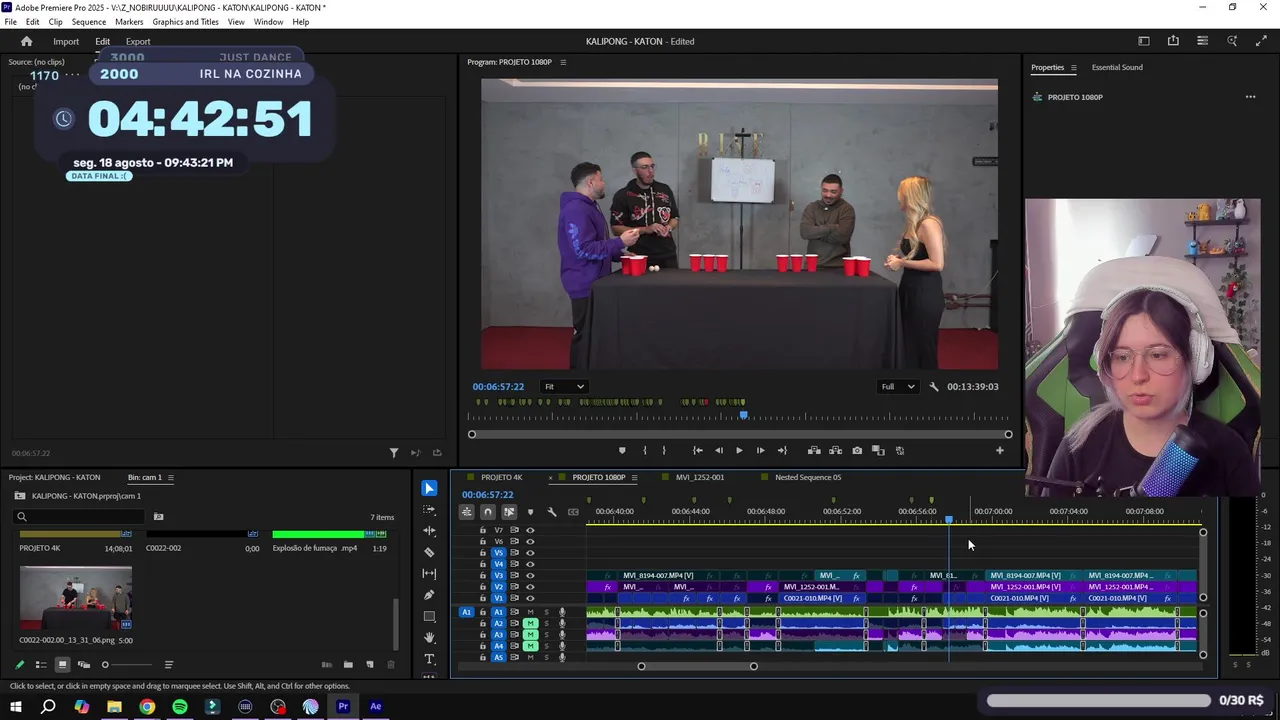Image resolution: width=1280 pixels, height=720 pixels.
Task: Create a new bin in project panel
Action: click(348, 665)
